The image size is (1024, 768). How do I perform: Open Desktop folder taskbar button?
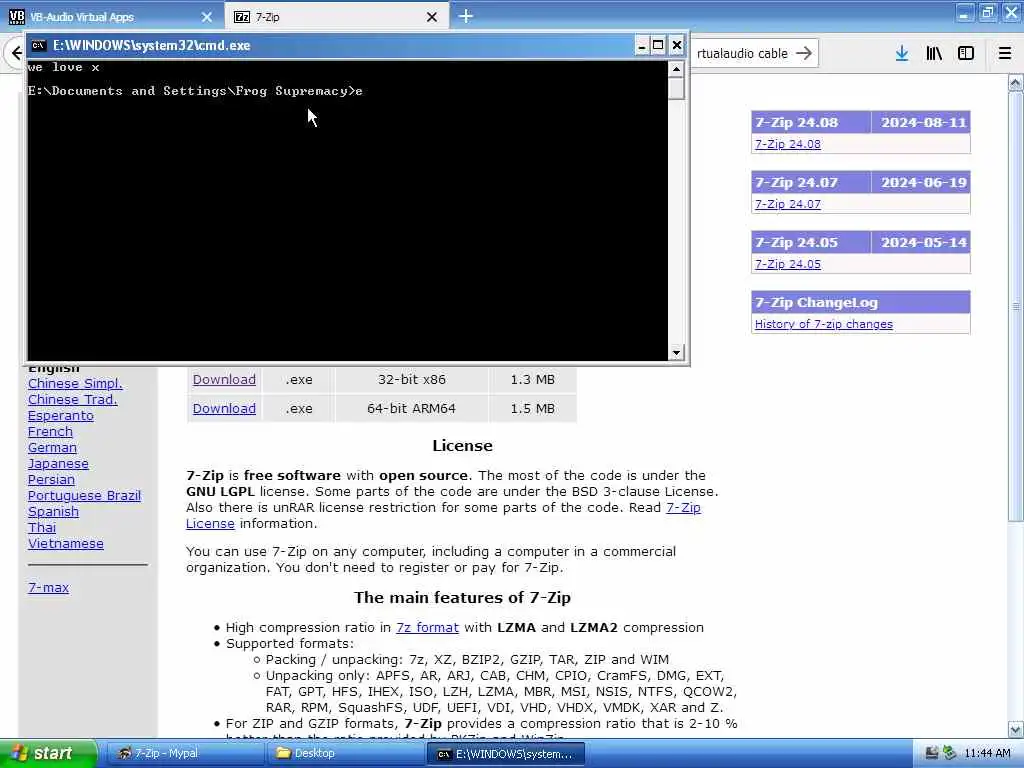[345, 754]
